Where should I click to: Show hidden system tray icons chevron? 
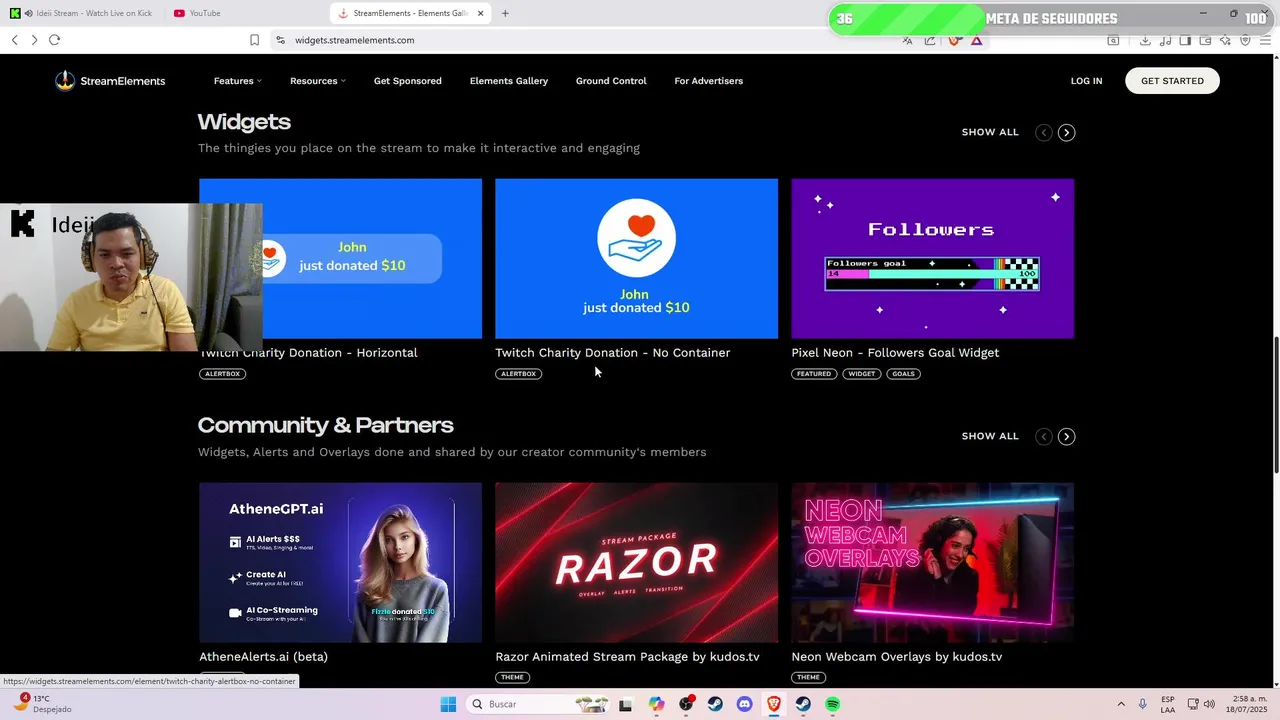point(1120,704)
